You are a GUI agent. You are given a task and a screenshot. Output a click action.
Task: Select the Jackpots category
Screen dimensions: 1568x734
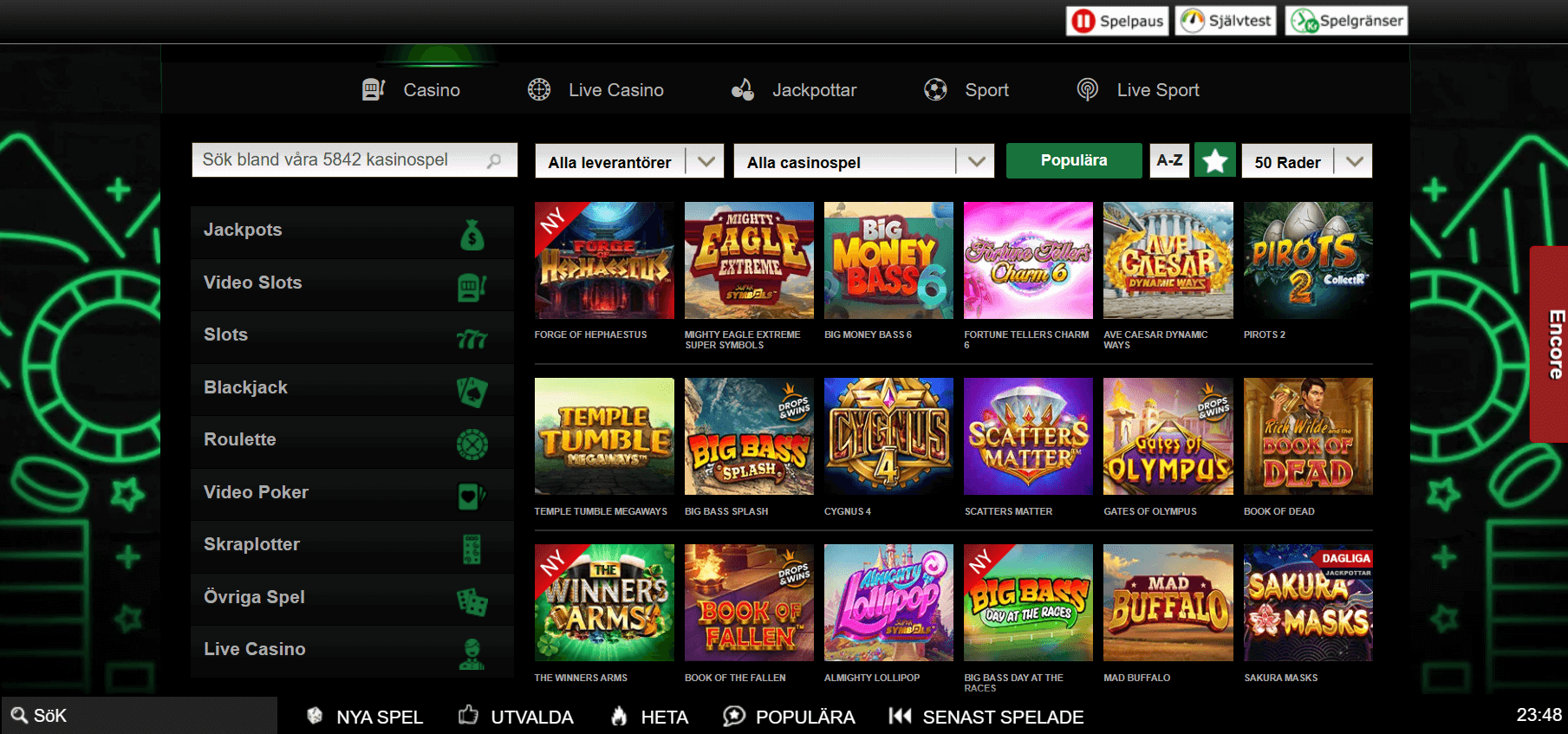pos(352,231)
